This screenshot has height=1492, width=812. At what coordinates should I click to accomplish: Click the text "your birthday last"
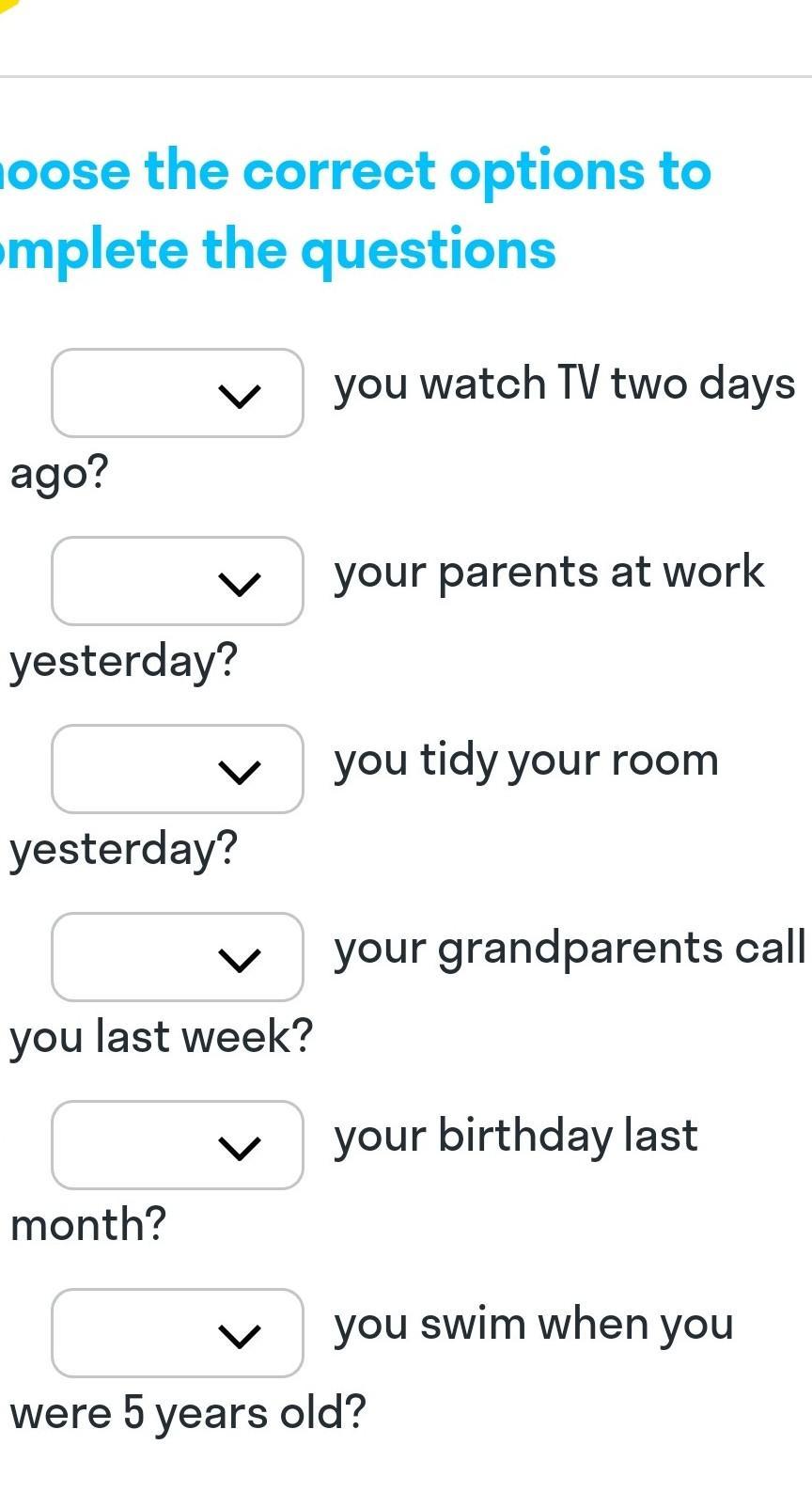point(516,1137)
